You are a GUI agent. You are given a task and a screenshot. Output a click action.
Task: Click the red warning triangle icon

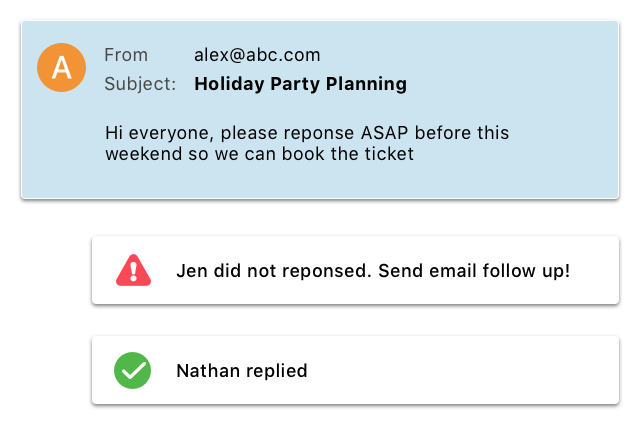(x=133, y=270)
